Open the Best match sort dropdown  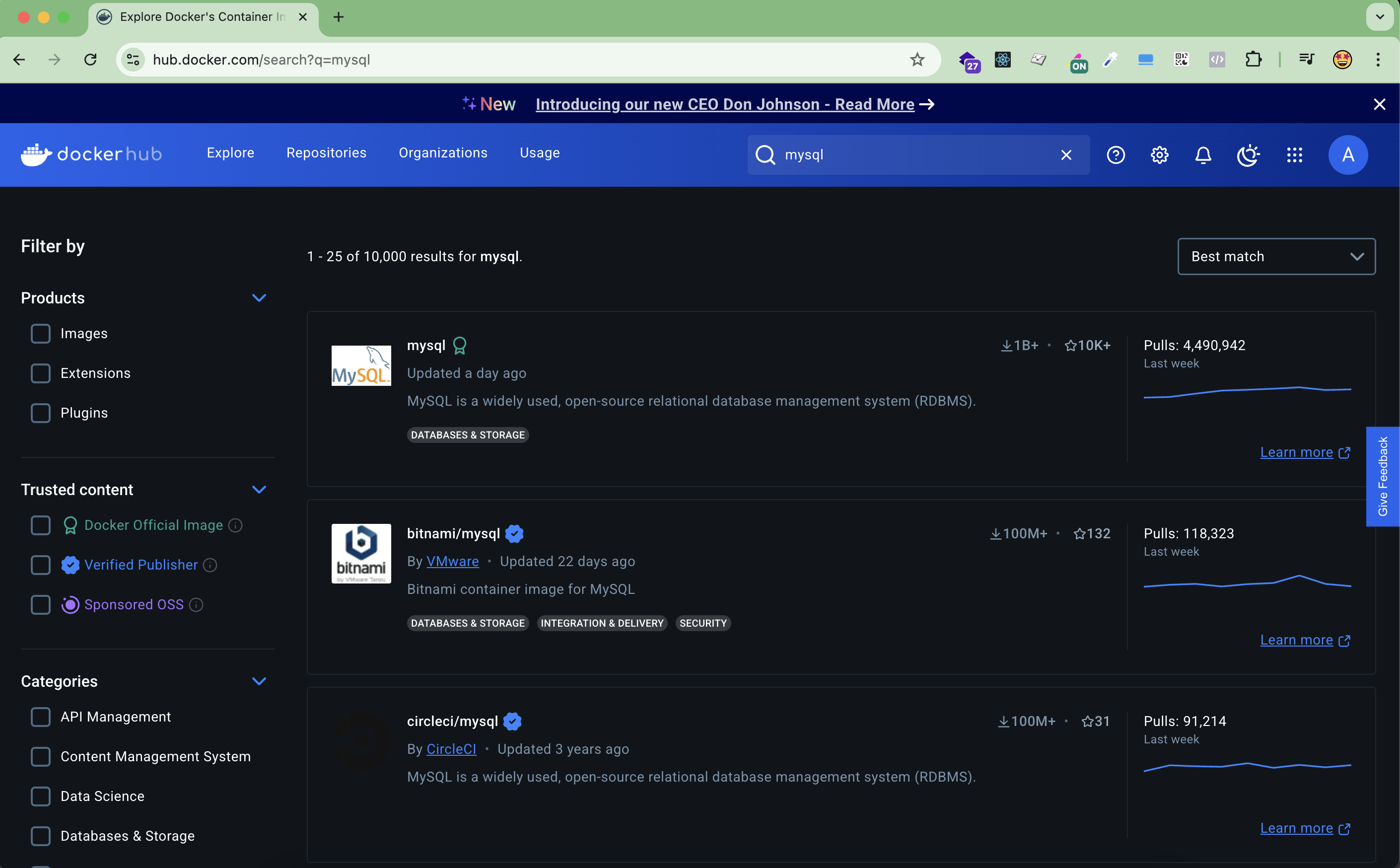coord(1276,257)
